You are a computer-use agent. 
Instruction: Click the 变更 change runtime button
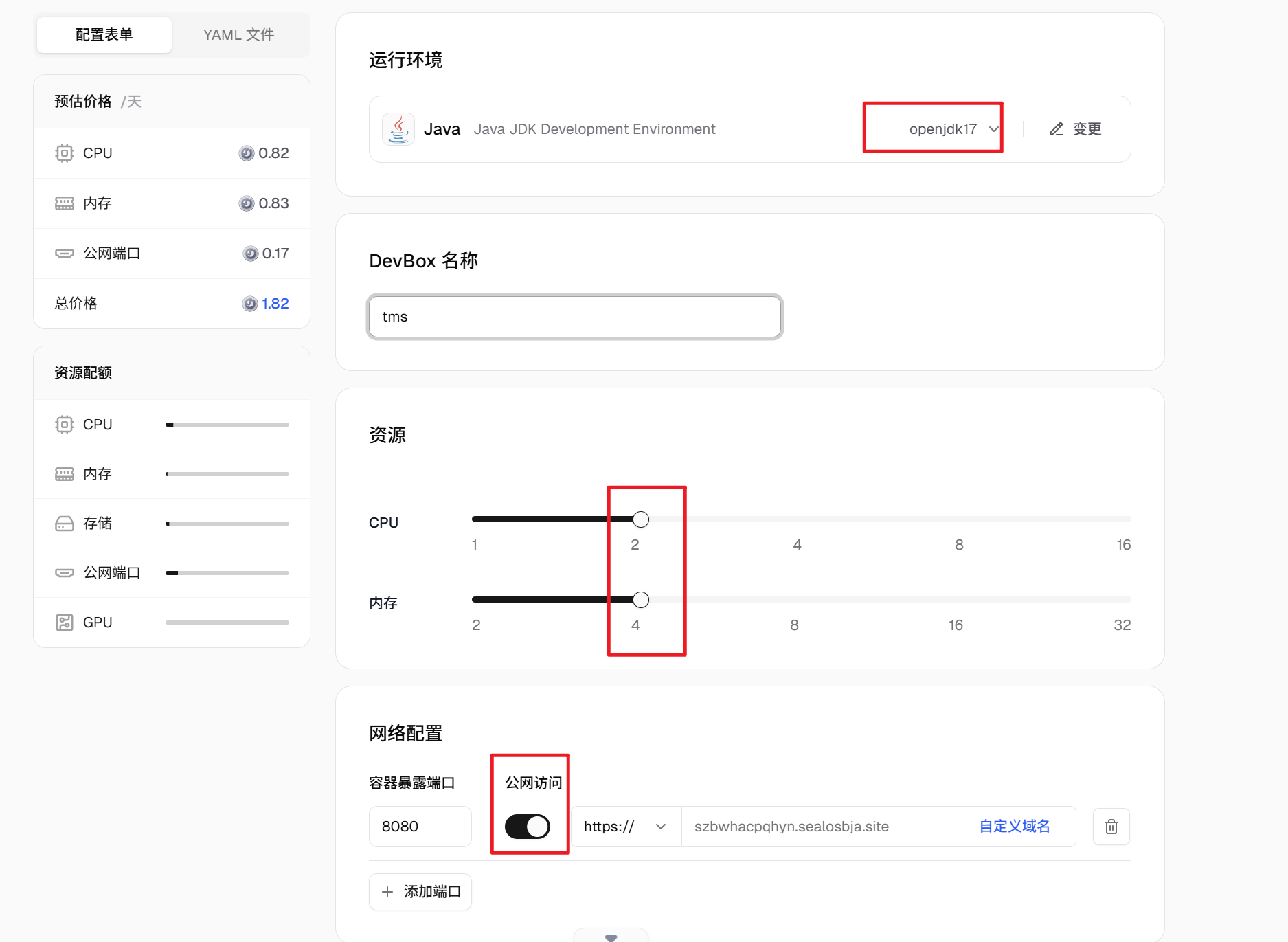pyautogui.click(x=1076, y=129)
